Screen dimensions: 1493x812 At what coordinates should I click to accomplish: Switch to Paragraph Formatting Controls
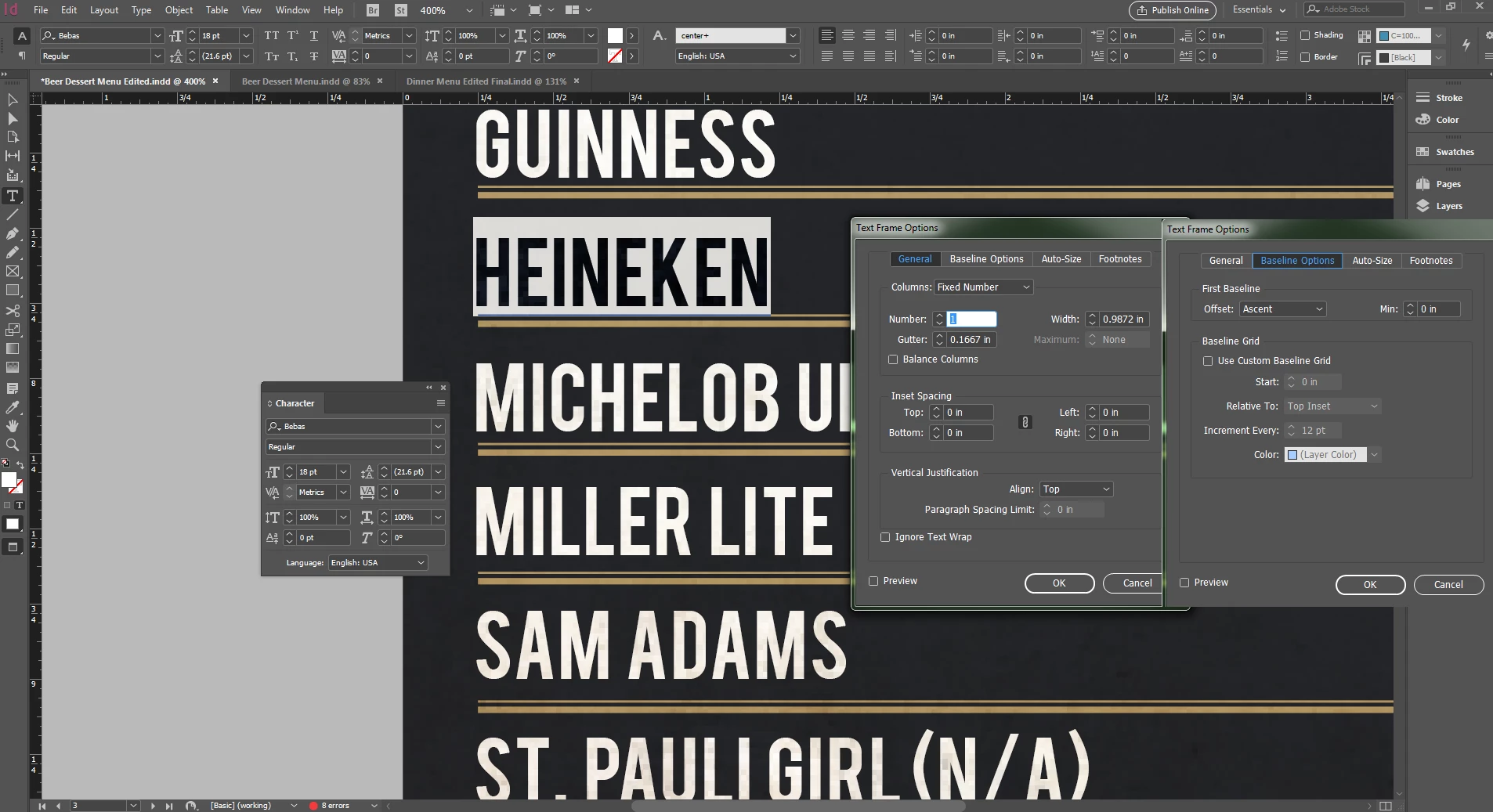tap(22, 56)
